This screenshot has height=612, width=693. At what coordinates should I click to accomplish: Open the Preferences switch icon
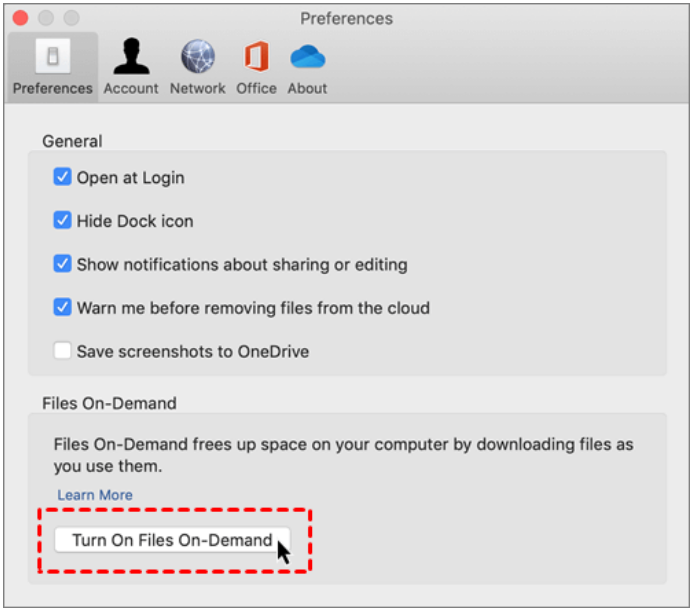click(x=52, y=57)
